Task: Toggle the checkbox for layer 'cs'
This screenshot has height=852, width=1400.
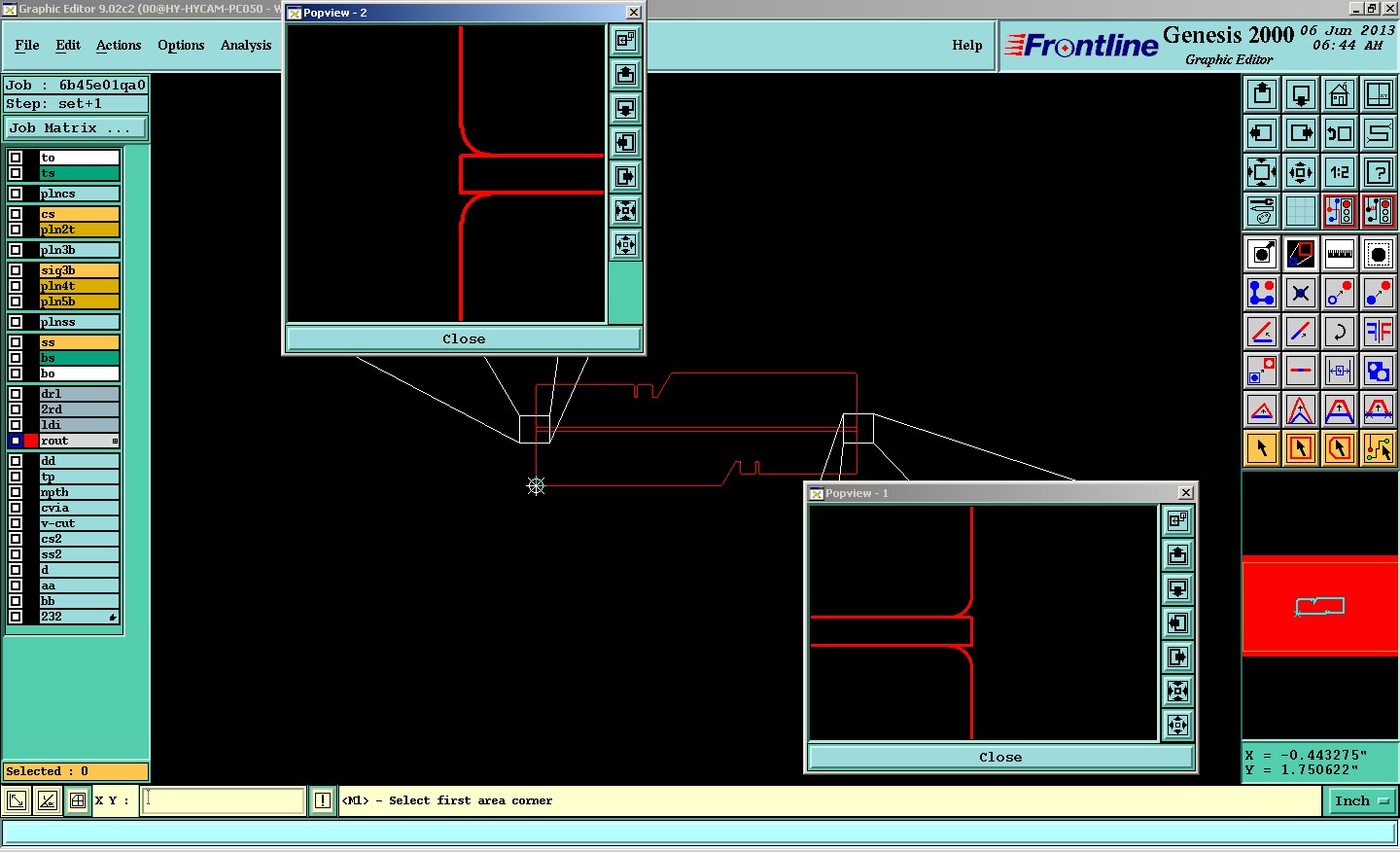Action: pos(16,214)
